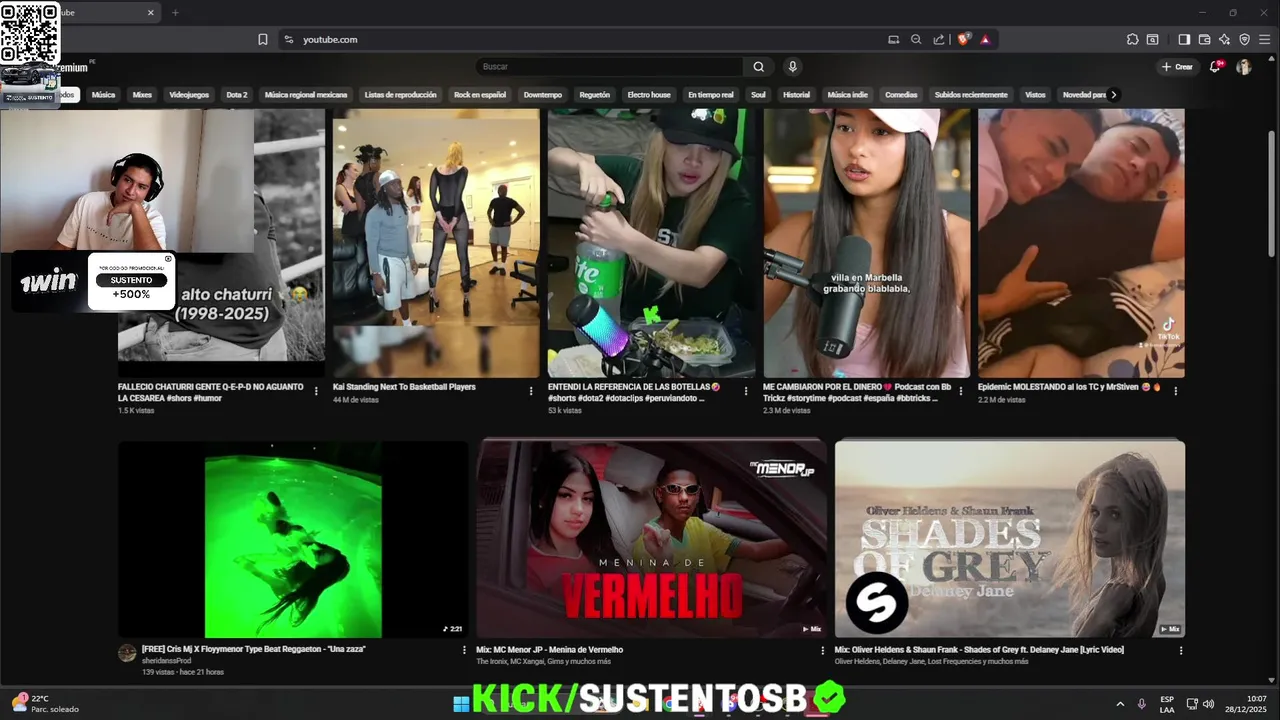The width and height of the screenshot is (1280, 720).
Task: Click the YouTube search magnifier button
Action: [759, 66]
